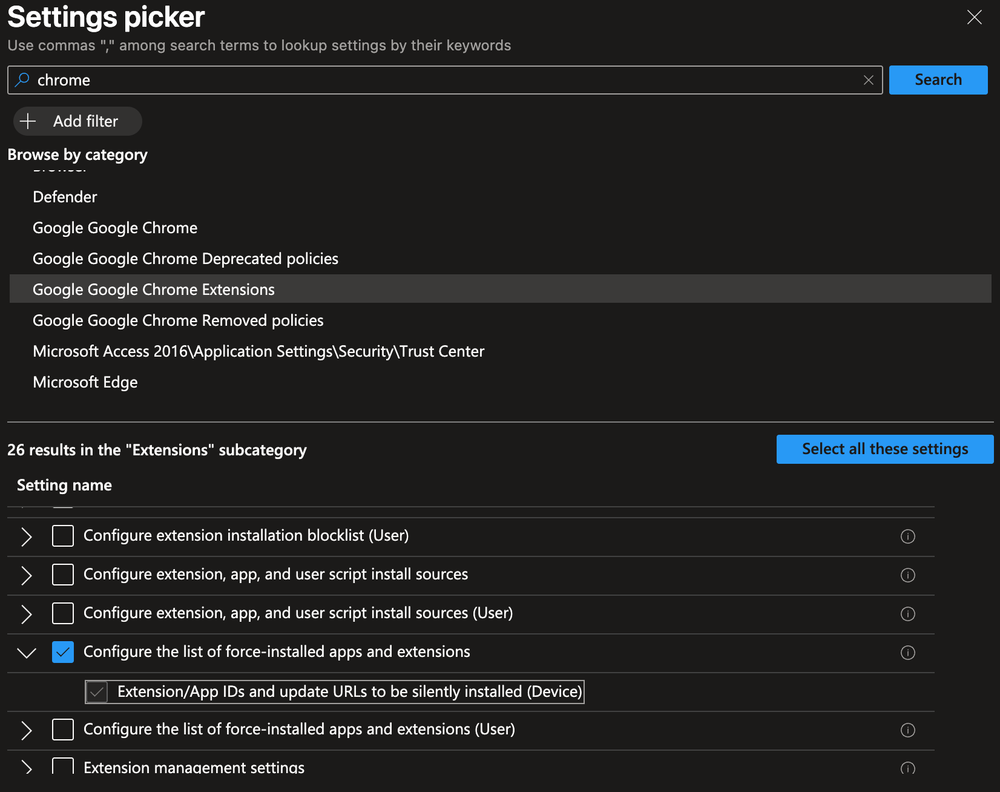Open the Microsoft Edge category
The width and height of the screenshot is (1000, 792).
(x=85, y=383)
